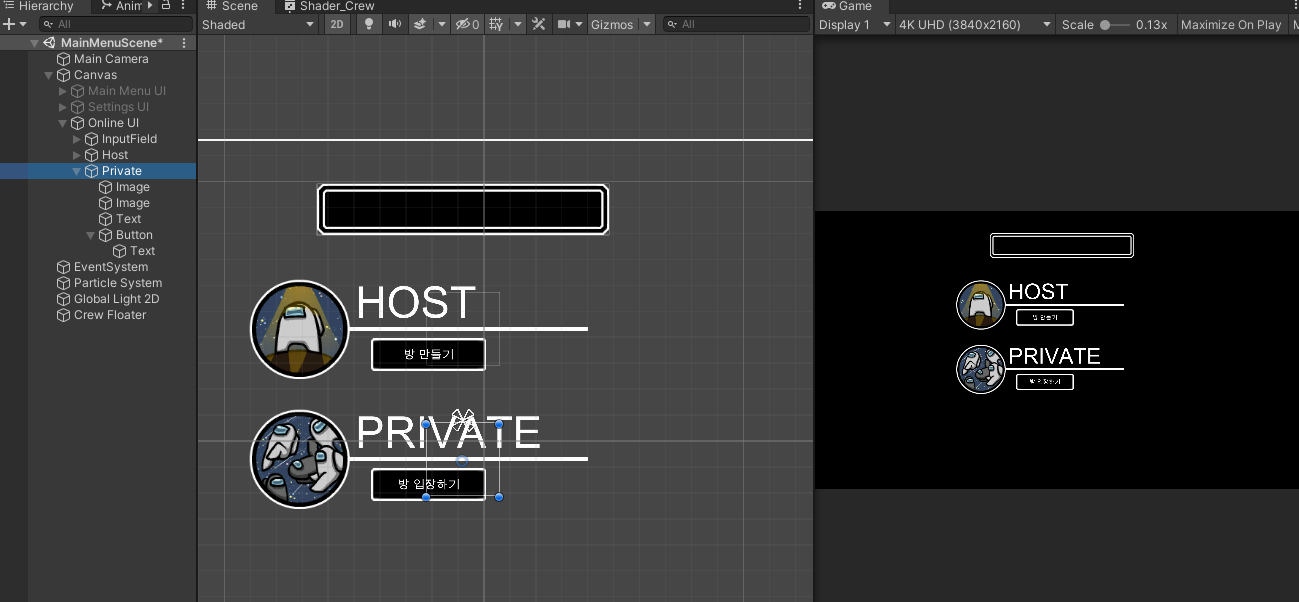This screenshot has height=602, width=1299.
Task: Click the 방 만들기 button in Scene view
Action: pos(428,354)
